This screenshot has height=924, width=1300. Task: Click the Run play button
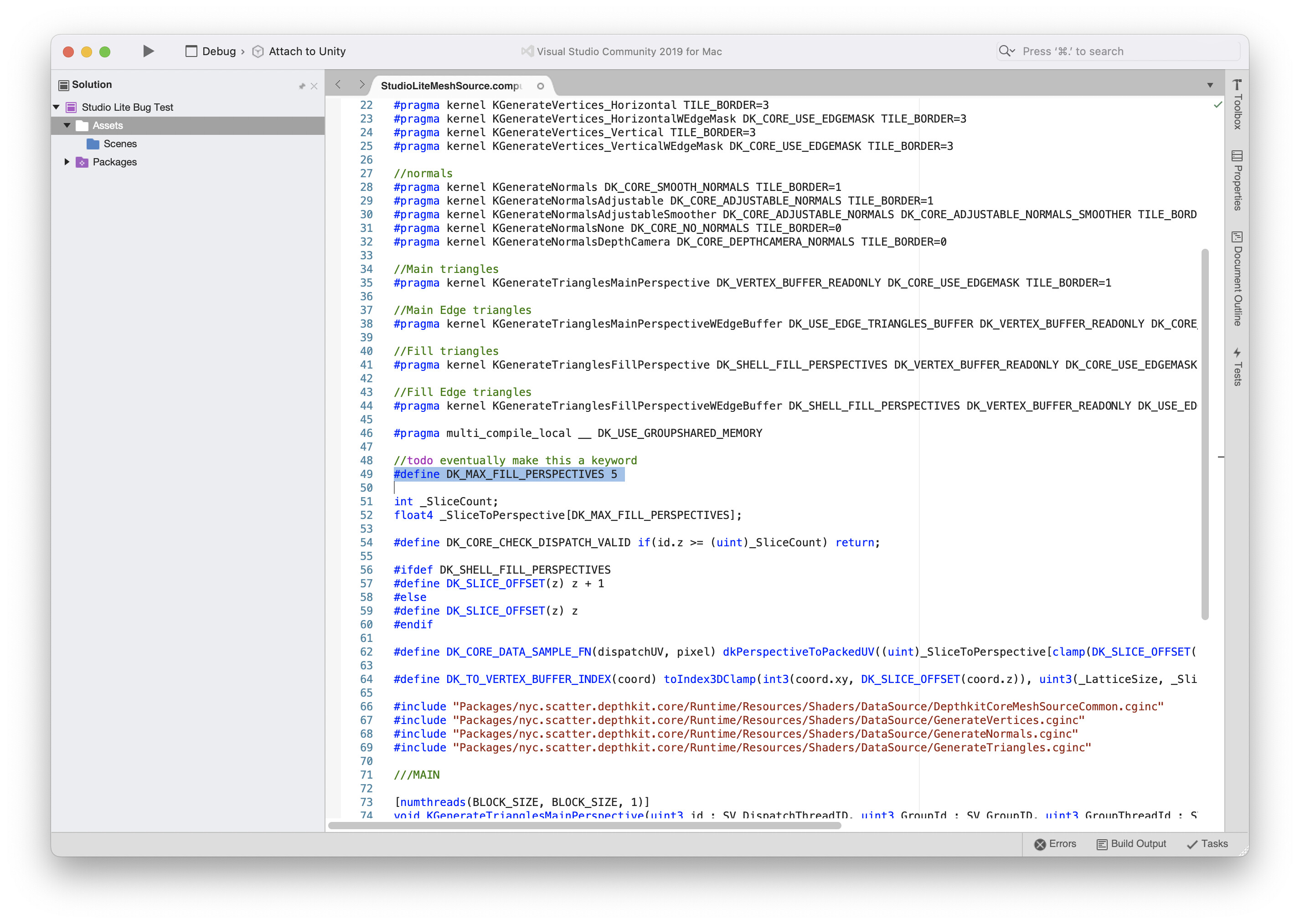148,51
